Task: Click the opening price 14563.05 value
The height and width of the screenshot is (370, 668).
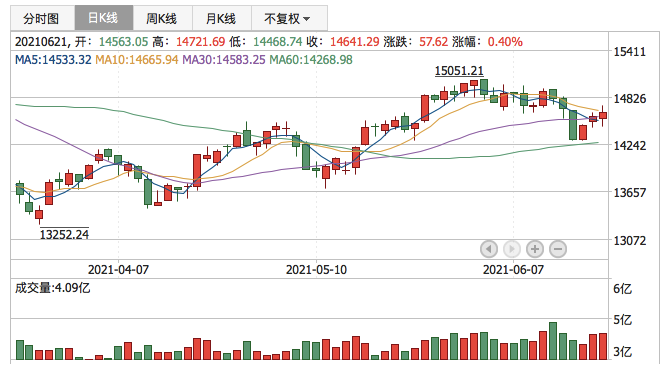Action: [x=124, y=42]
